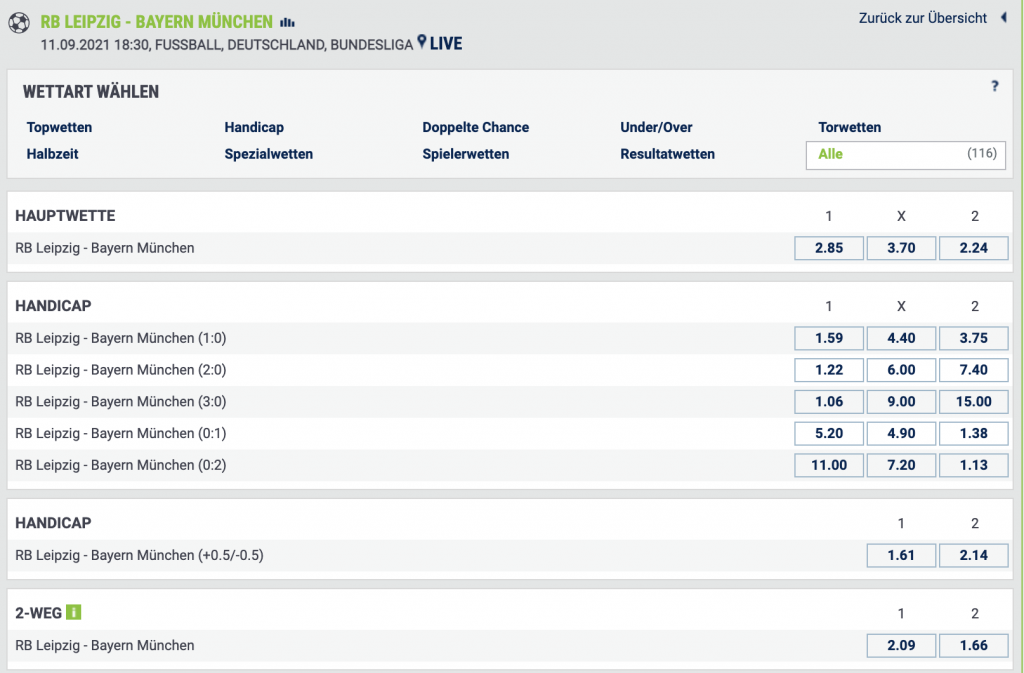Click the handicap (0:2) row label
Viewport: 1024px width, 673px height.
click(x=121, y=465)
